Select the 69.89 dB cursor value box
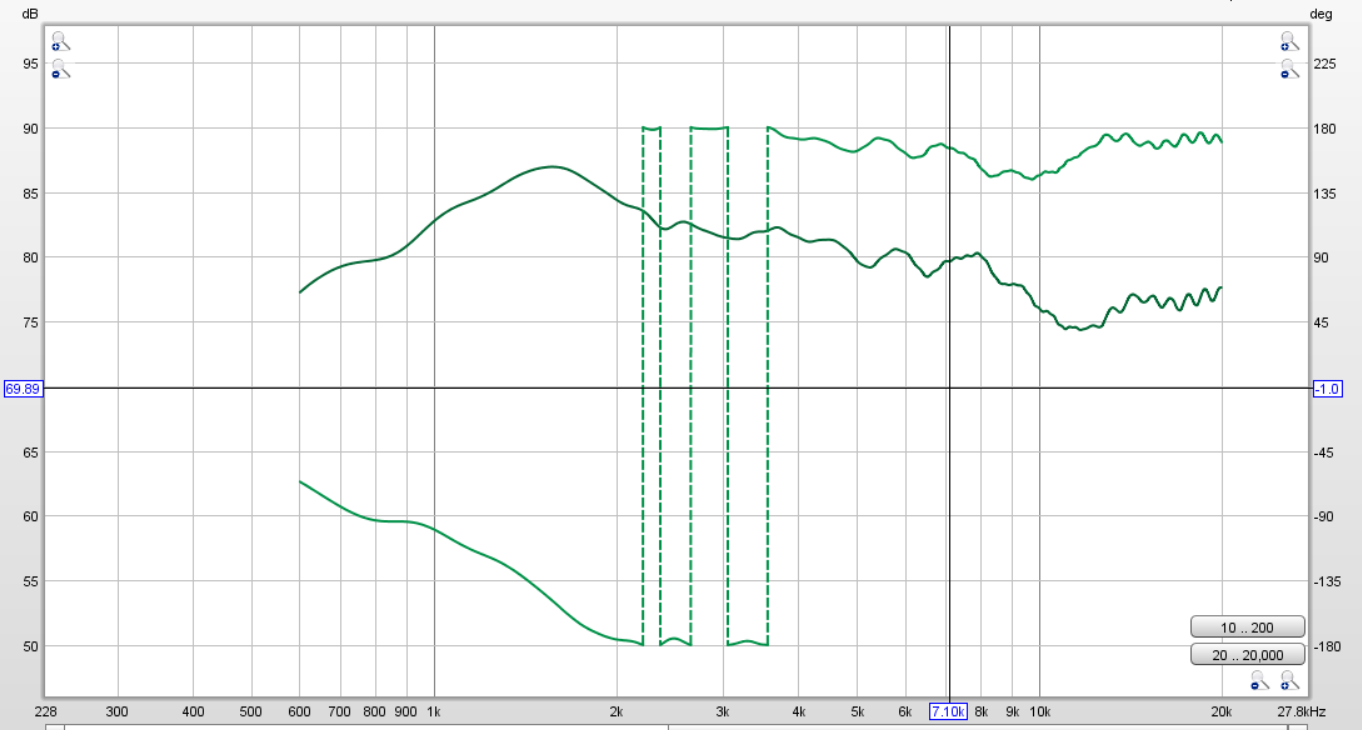 pos(23,388)
